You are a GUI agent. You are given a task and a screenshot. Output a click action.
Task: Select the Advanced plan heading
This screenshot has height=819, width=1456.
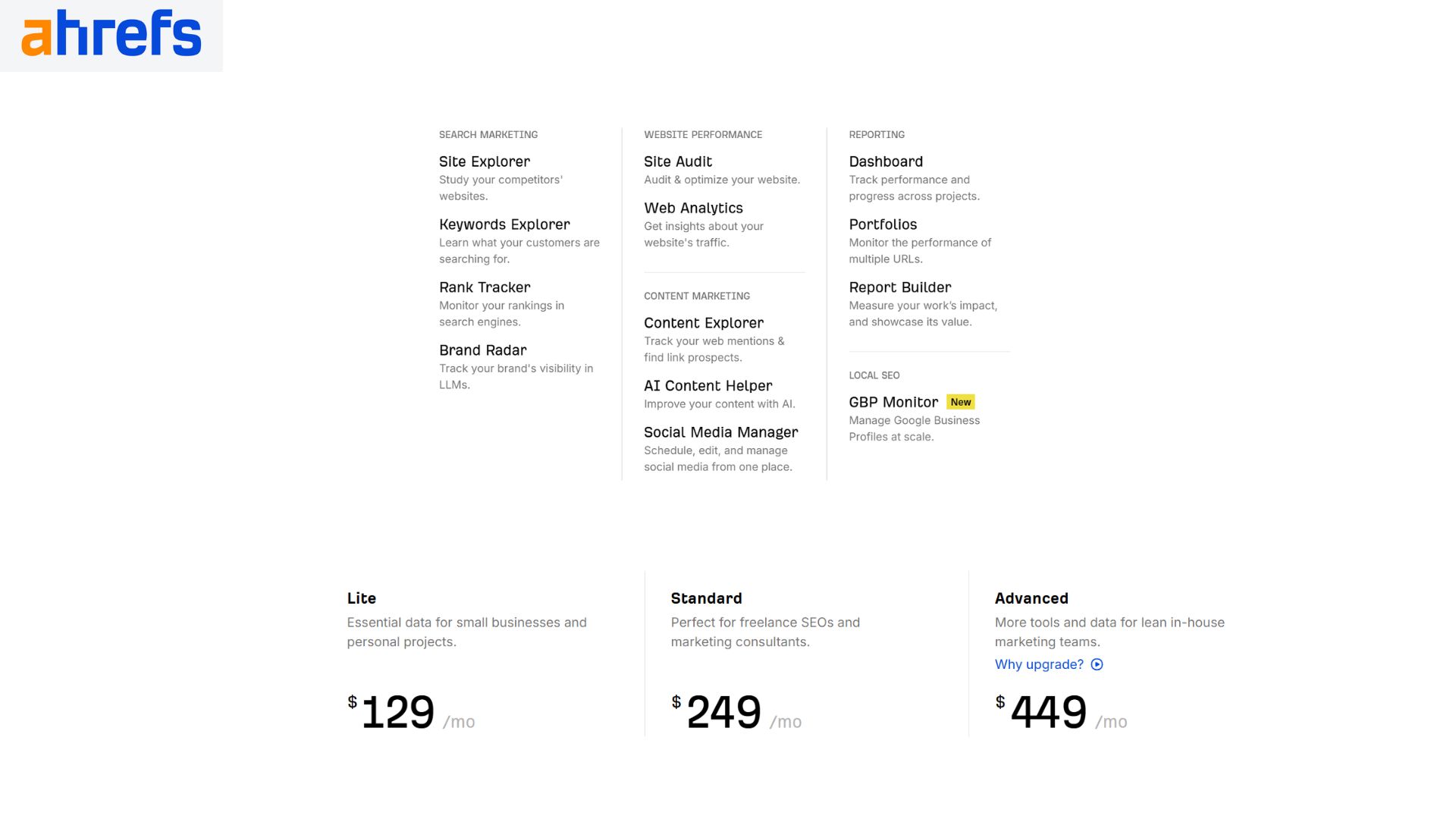point(1031,598)
